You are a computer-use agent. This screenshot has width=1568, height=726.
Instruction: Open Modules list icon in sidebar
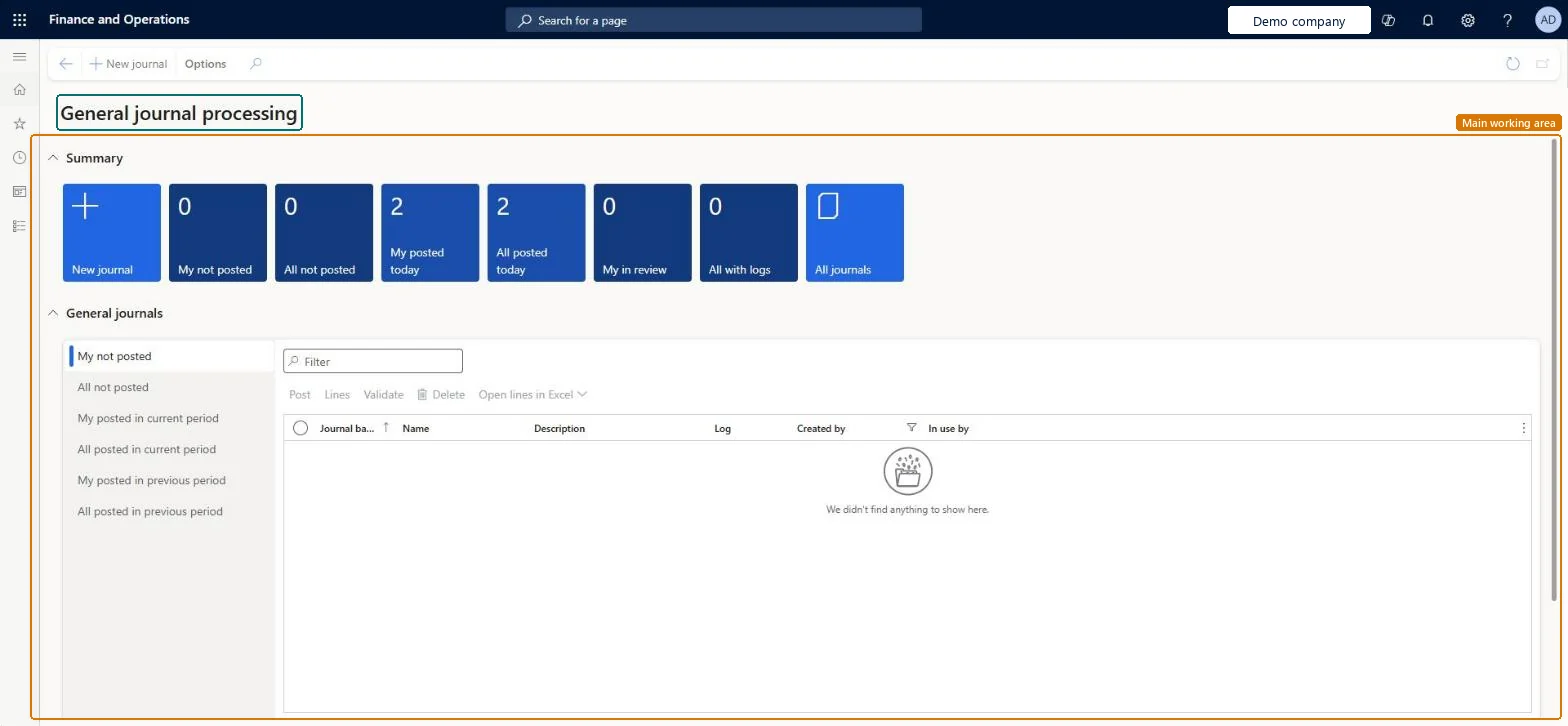pyautogui.click(x=19, y=226)
